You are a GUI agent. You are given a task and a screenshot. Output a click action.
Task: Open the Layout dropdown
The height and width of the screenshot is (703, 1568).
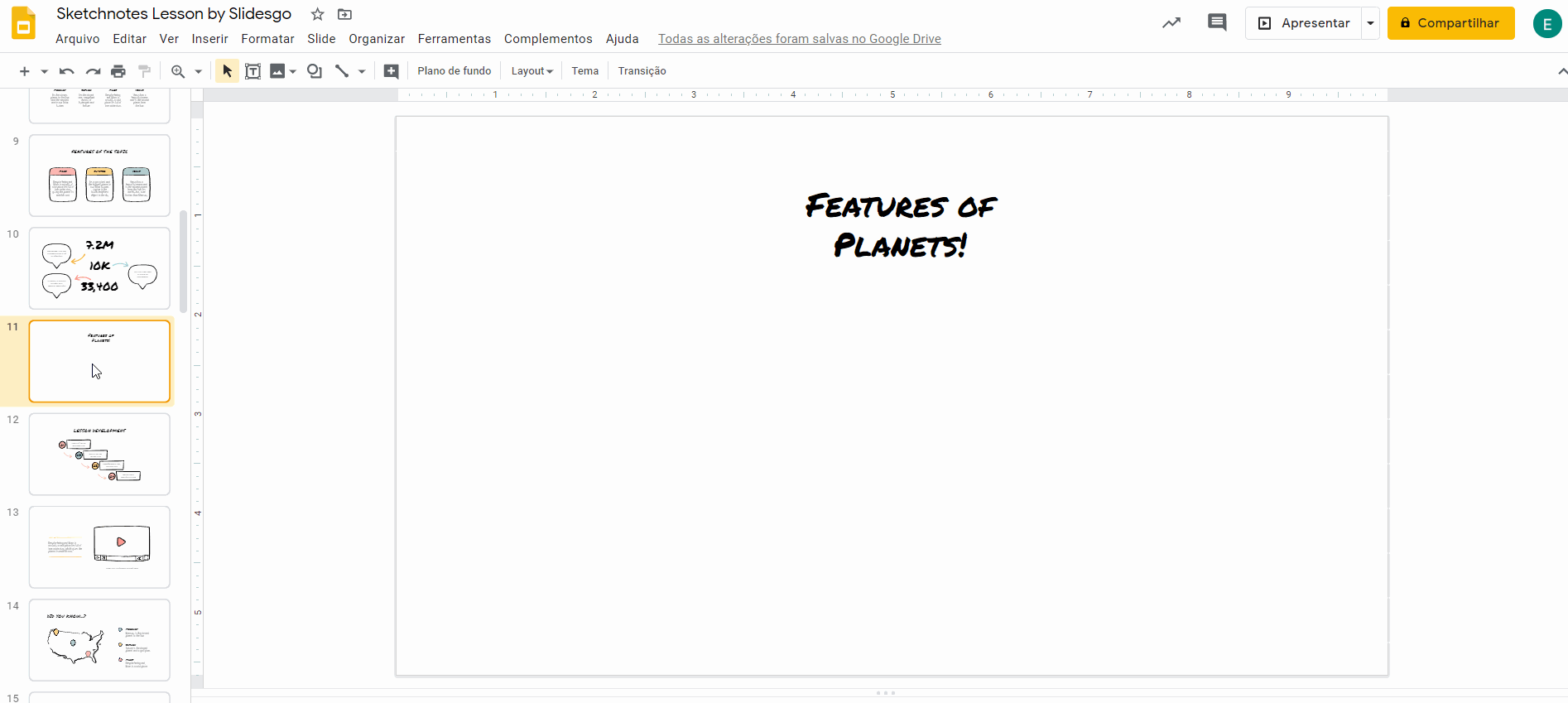coord(531,71)
